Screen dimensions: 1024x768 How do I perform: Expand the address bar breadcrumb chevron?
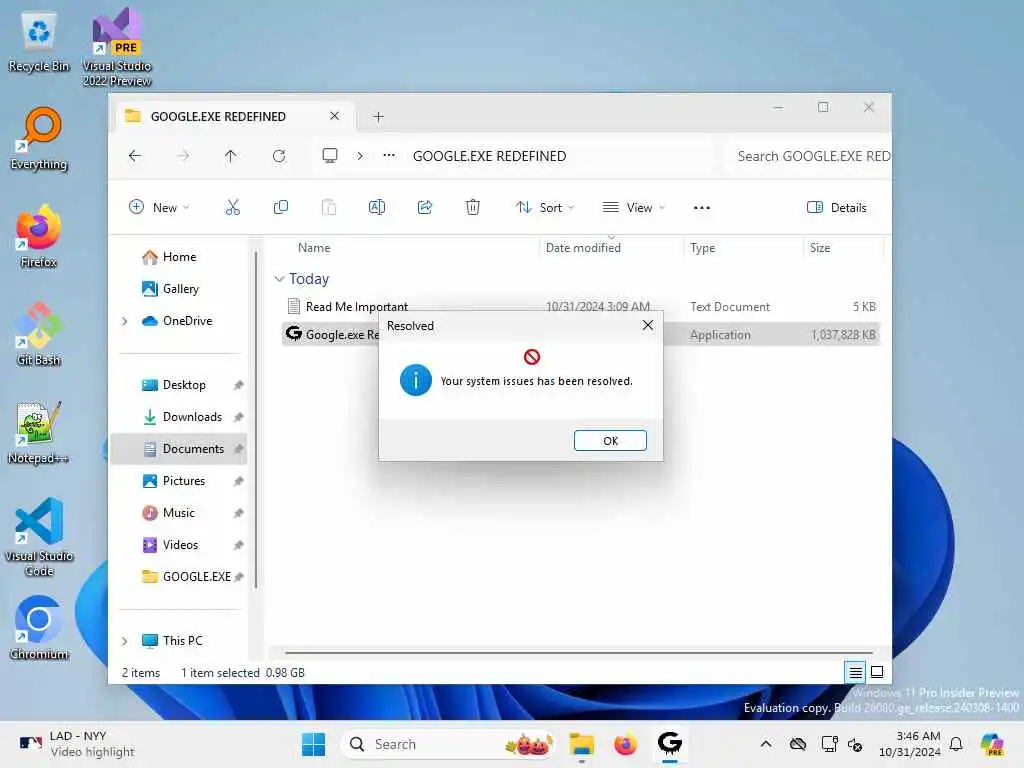(x=360, y=156)
